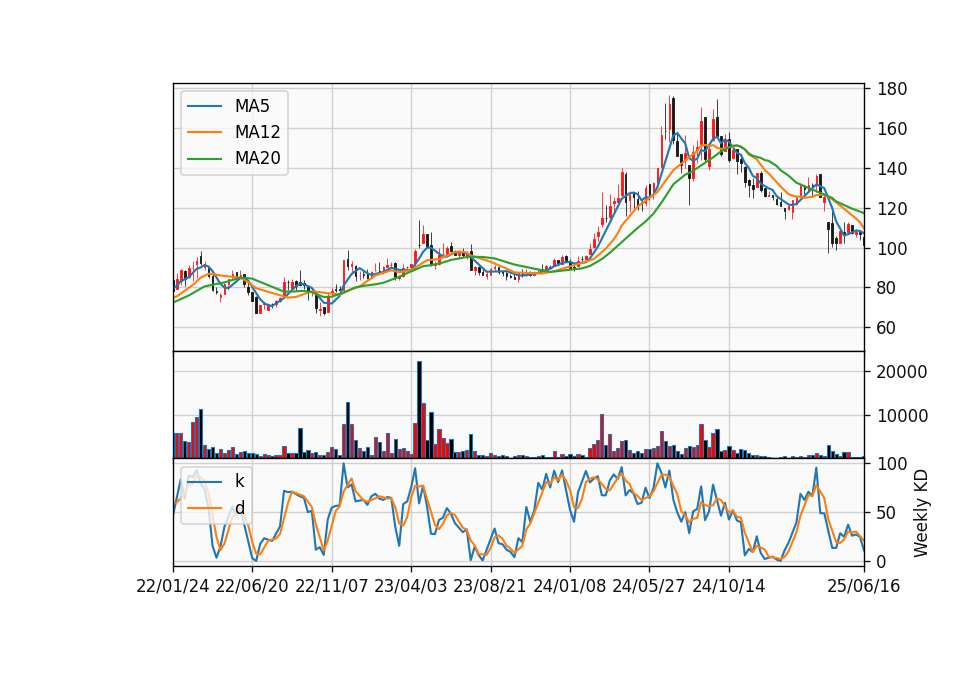This screenshot has width=960, height=690.
Task: Click the blue MA5 legend line sample
Action: pyautogui.click(x=204, y=106)
